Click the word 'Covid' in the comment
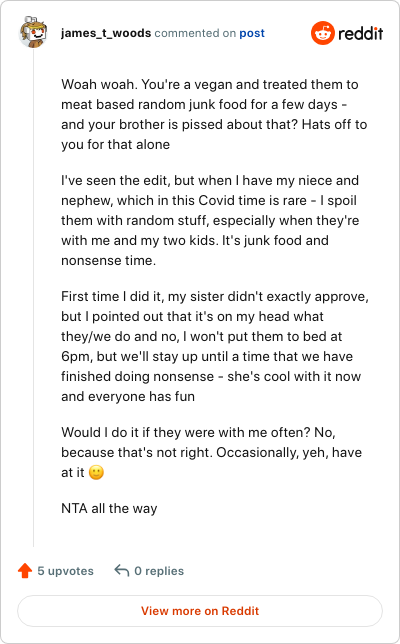This screenshot has width=400, height=644. 223,200
